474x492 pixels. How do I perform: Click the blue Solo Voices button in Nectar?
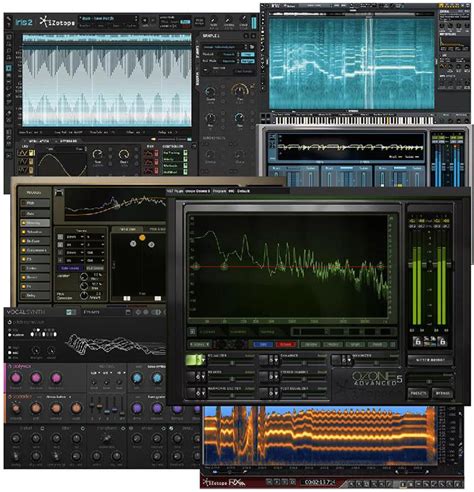pos(70,268)
